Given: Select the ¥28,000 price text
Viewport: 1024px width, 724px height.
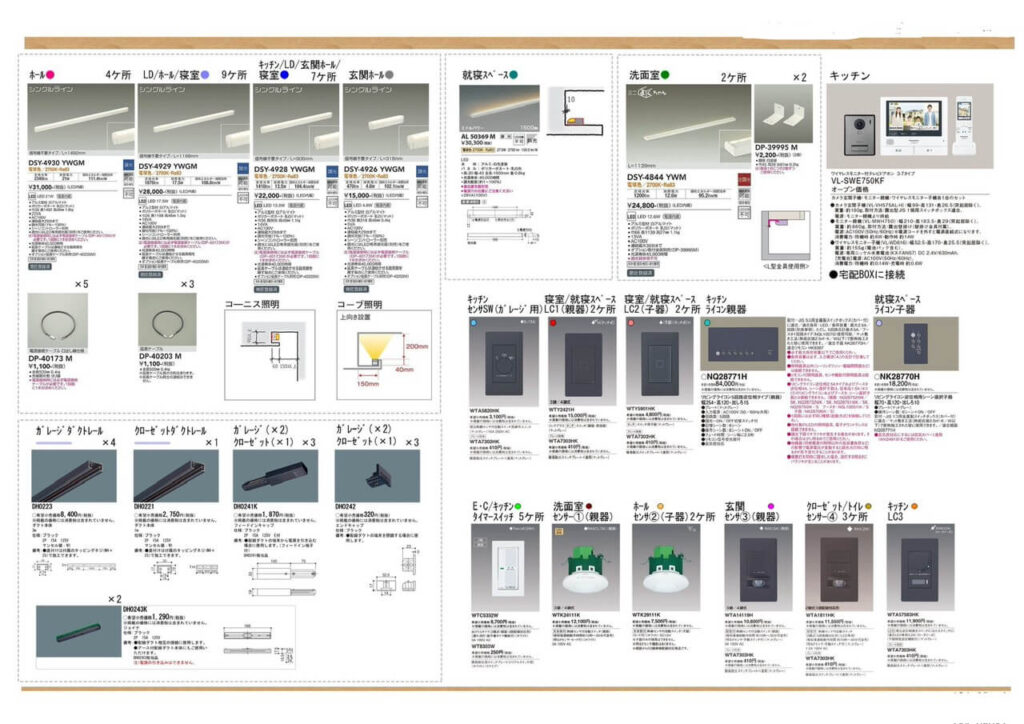Looking at the screenshot, I should 153,192.
